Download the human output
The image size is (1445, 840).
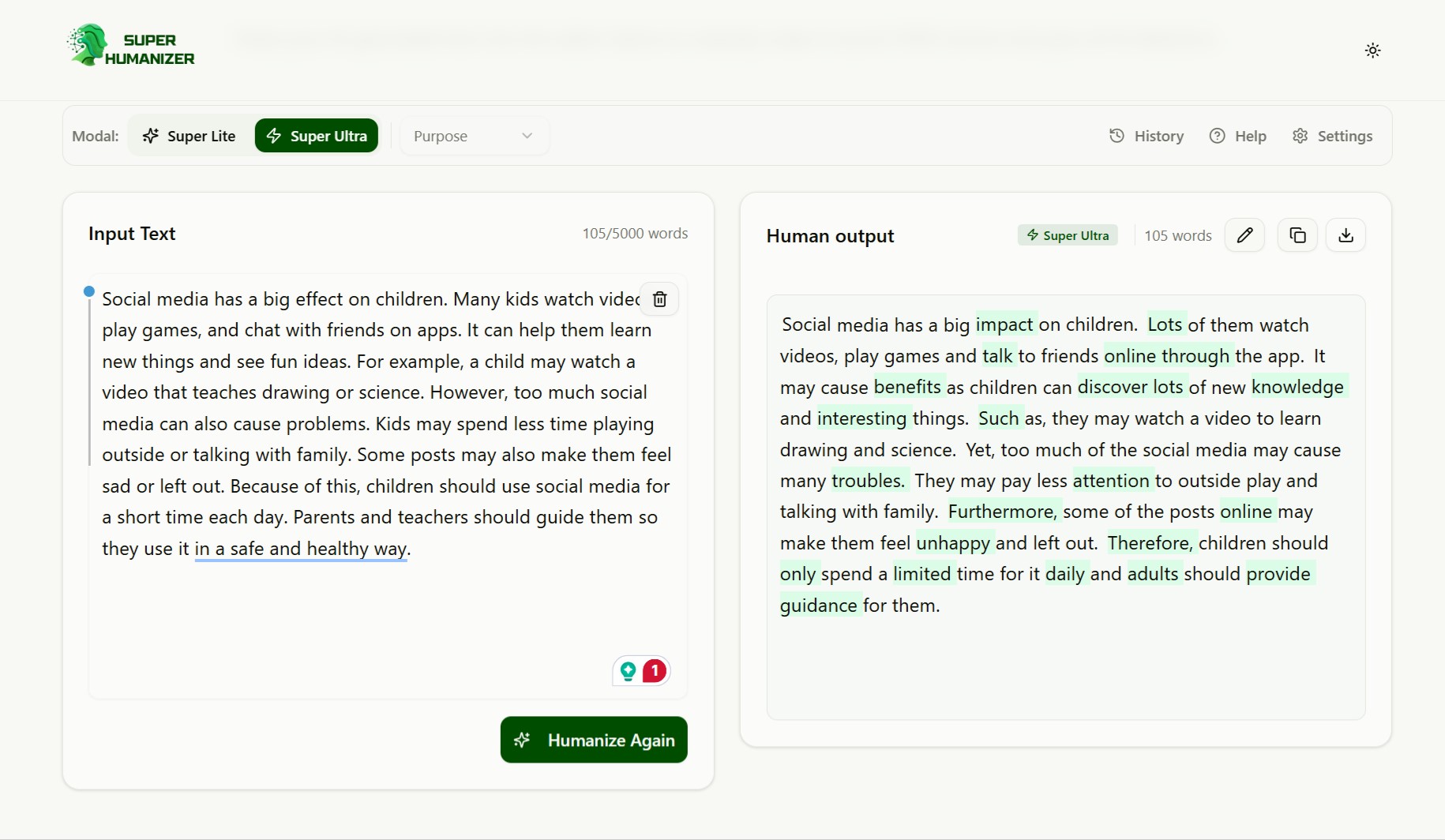[1346, 235]
